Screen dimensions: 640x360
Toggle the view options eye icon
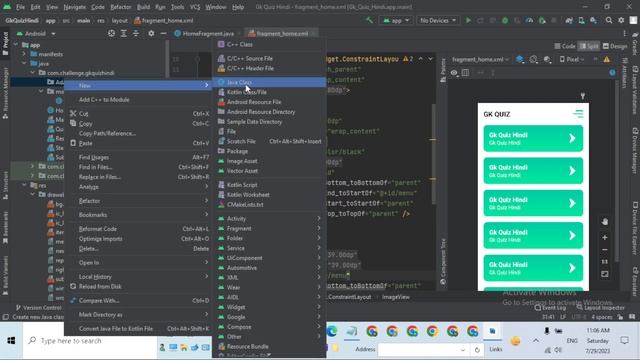point(454,73)
